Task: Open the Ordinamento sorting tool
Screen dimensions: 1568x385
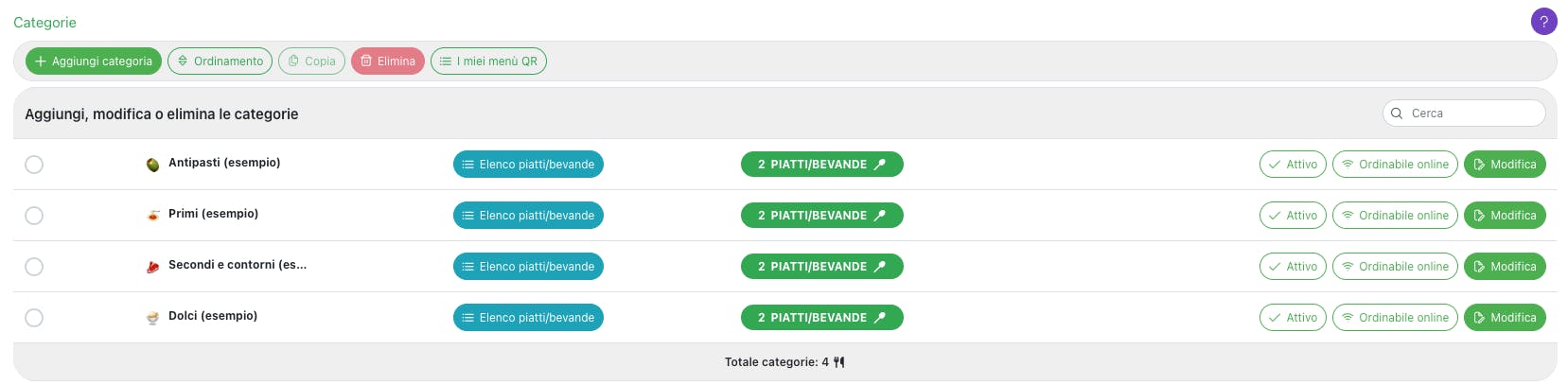Action: coord(220,61)
